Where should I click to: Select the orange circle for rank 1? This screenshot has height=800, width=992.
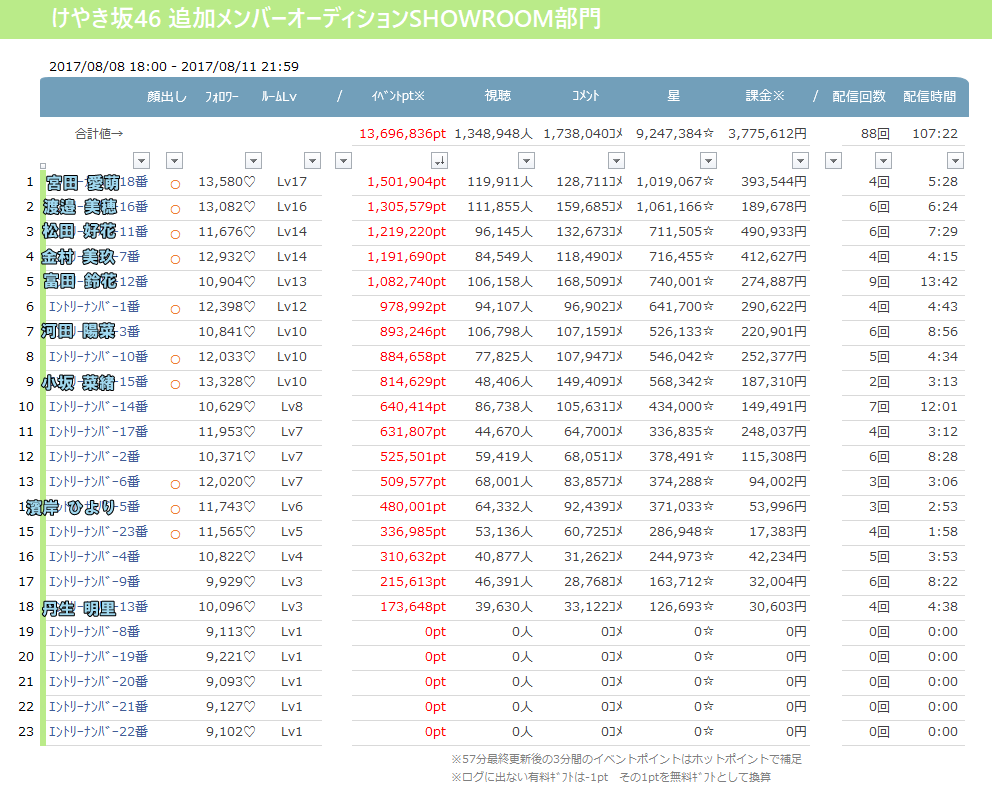coord(175,184)
